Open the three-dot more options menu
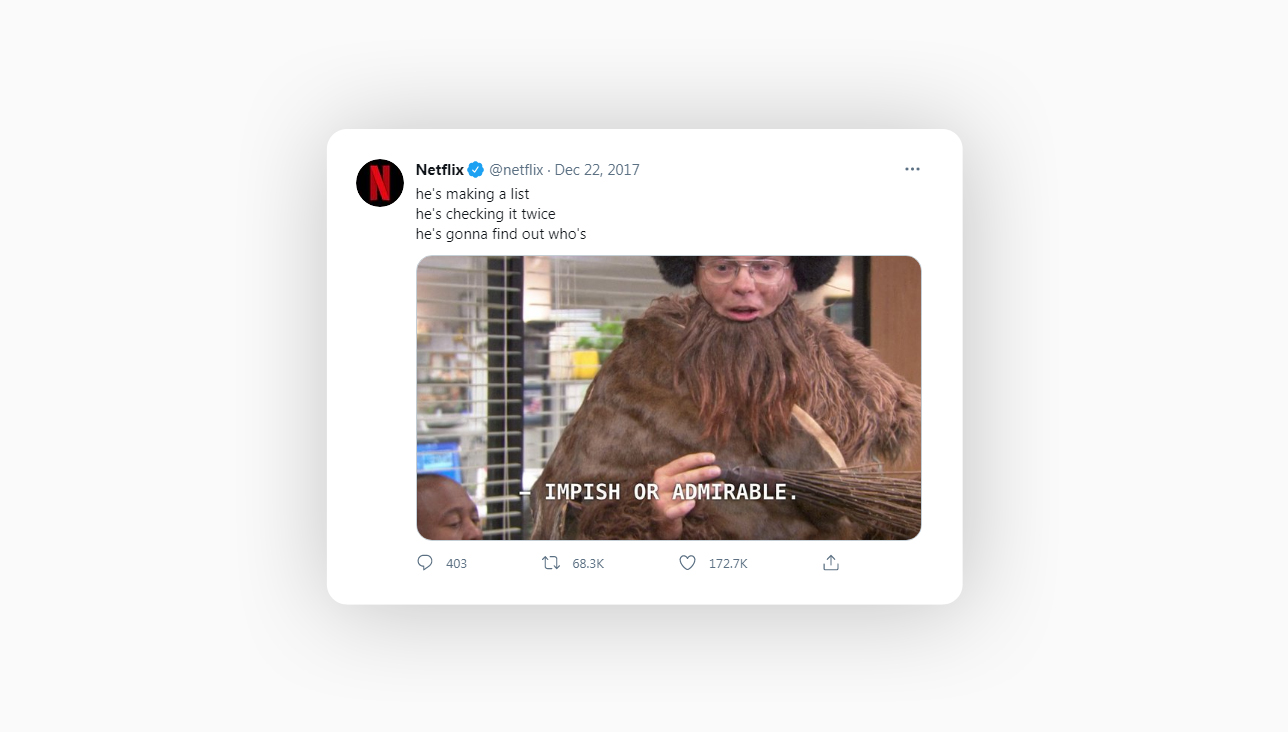 [x=912, y=169]
